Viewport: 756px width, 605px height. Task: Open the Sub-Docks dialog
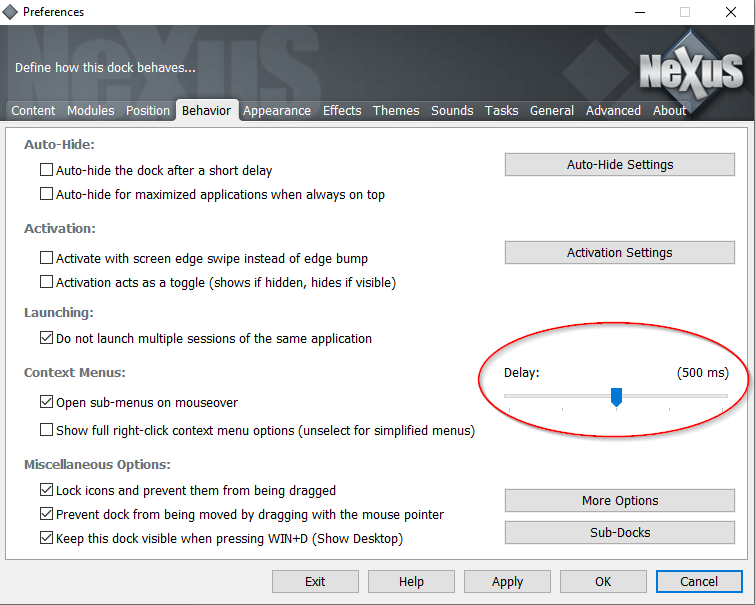point(620,533)
